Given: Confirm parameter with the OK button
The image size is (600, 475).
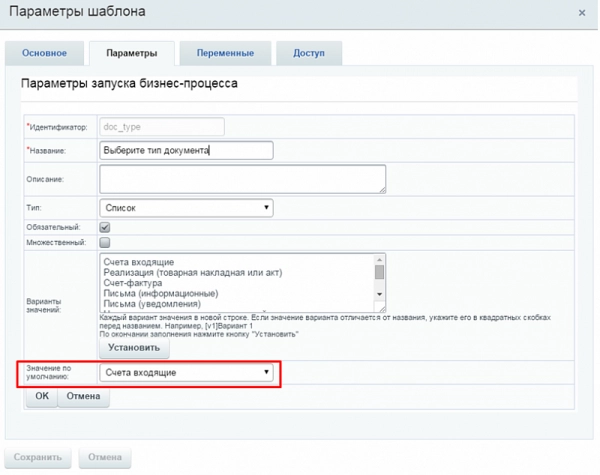Looking at the screenshot, I should point(42,396).
